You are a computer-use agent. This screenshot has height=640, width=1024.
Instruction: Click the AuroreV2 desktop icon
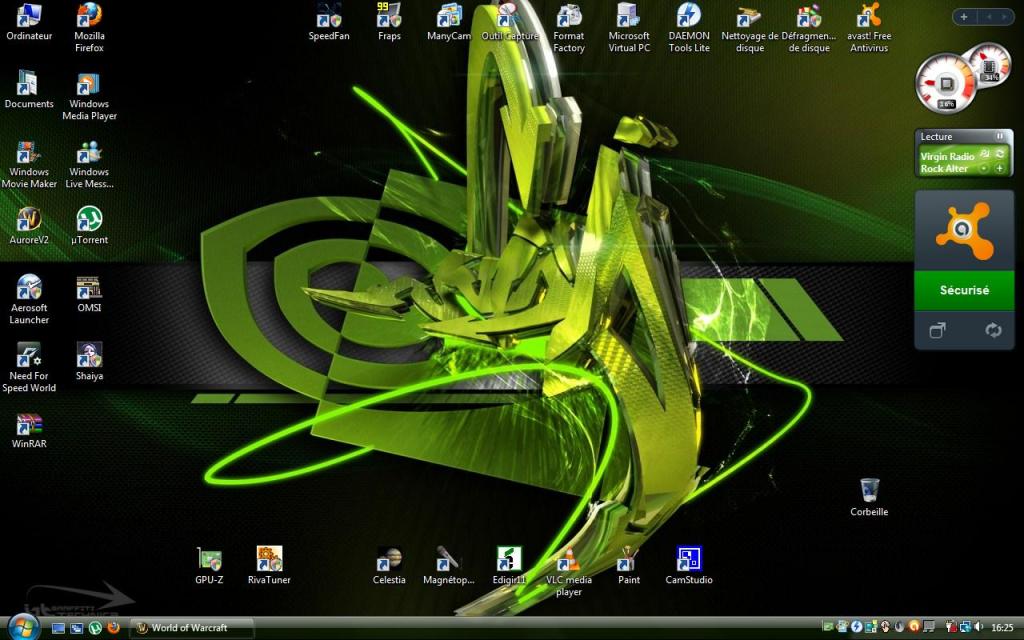[29, 225]
